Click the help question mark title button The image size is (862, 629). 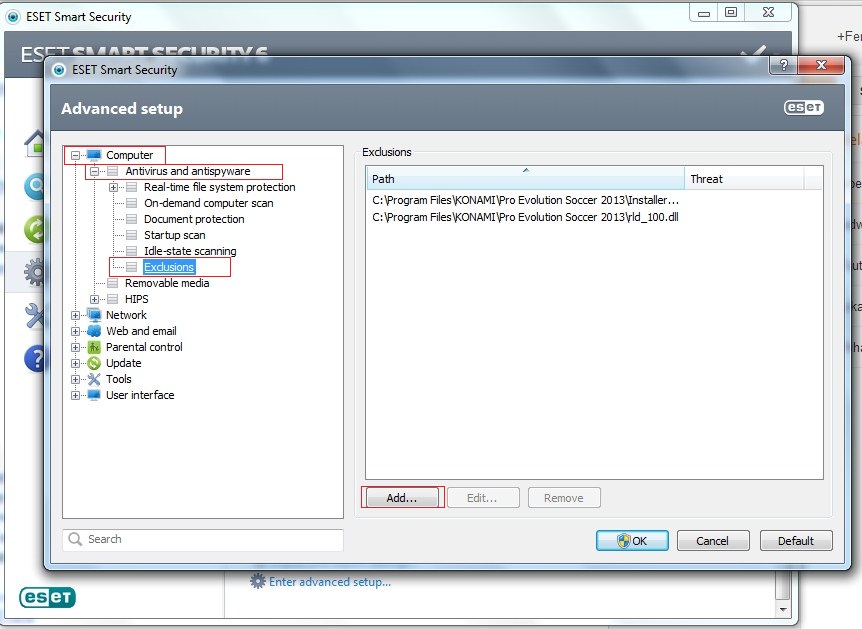783,65
